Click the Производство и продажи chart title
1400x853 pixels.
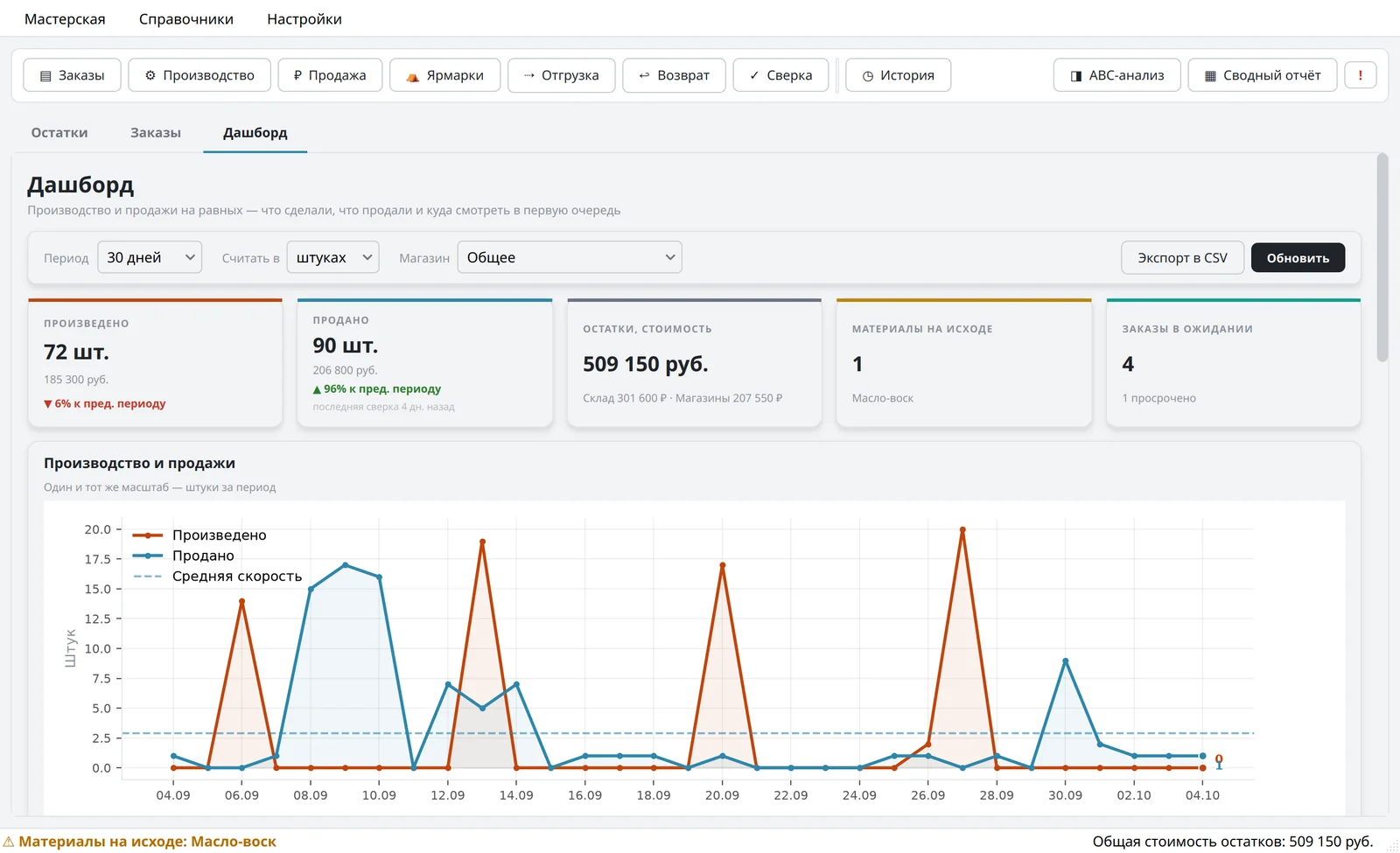139,464
